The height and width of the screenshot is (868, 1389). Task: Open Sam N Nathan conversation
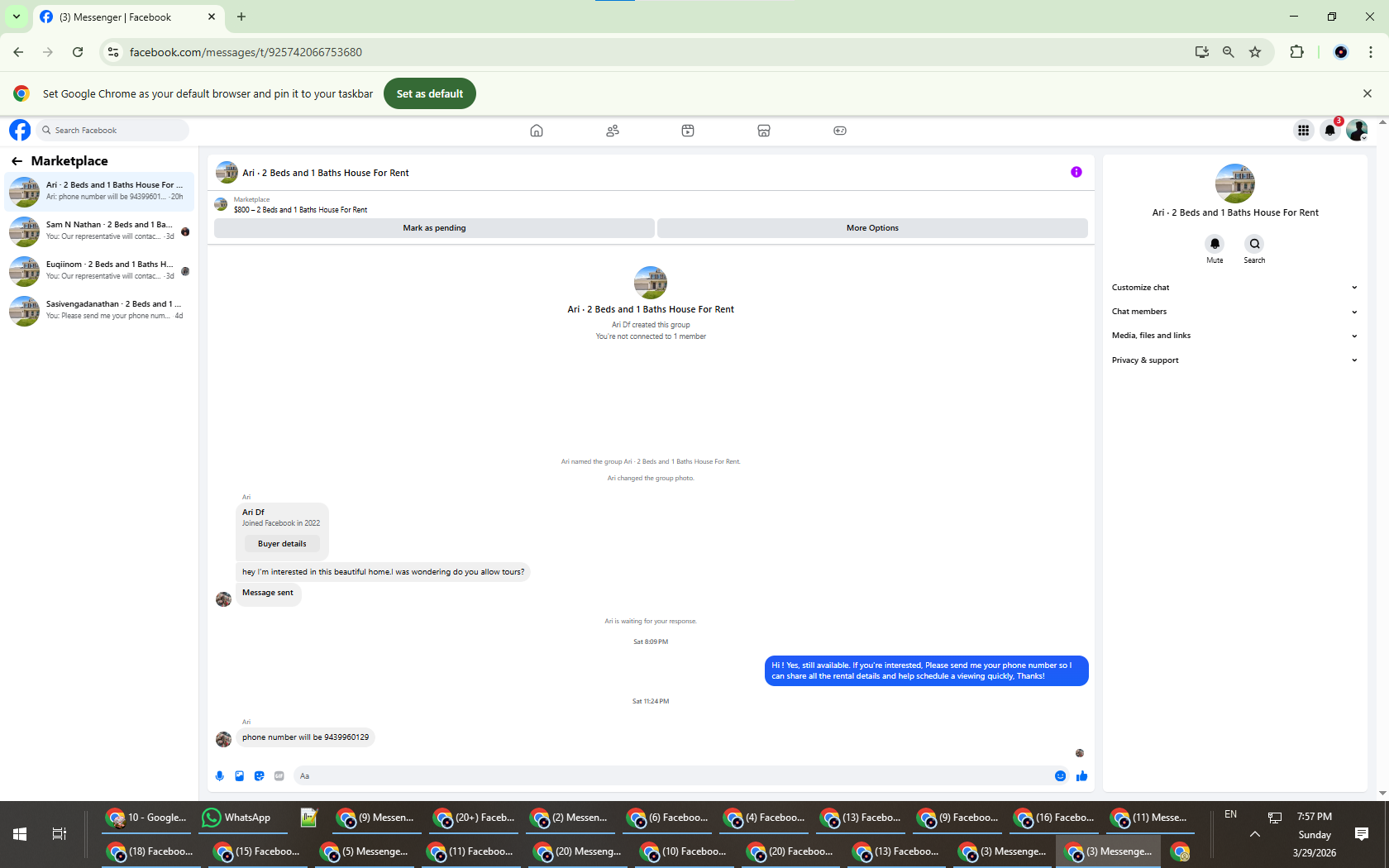point(99,231)
